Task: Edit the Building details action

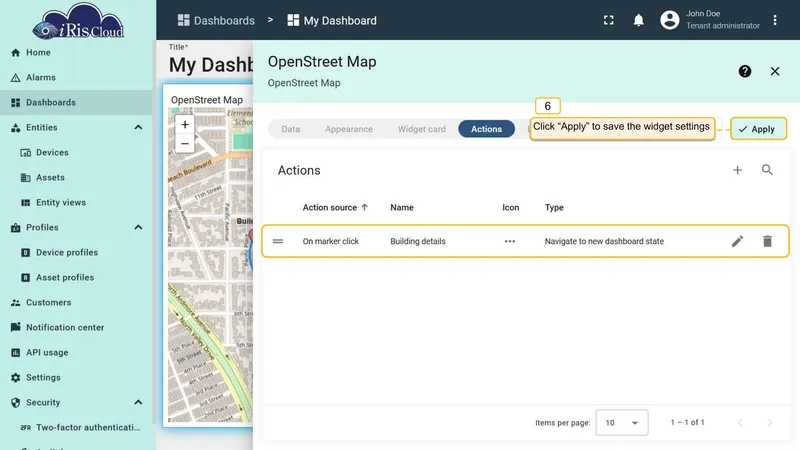Action: coord(737,241)
